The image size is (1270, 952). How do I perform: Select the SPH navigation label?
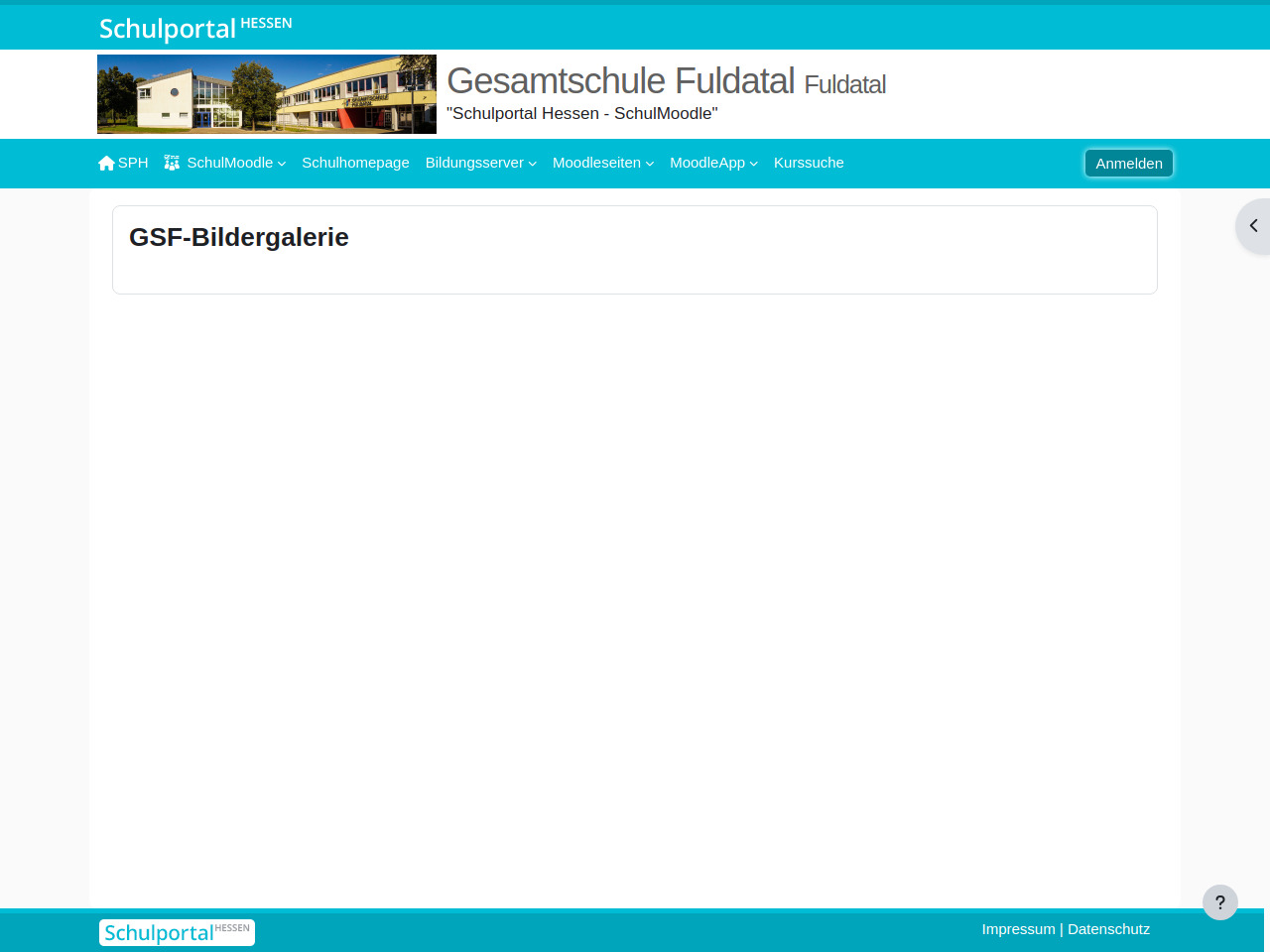(x=133, y=163)
